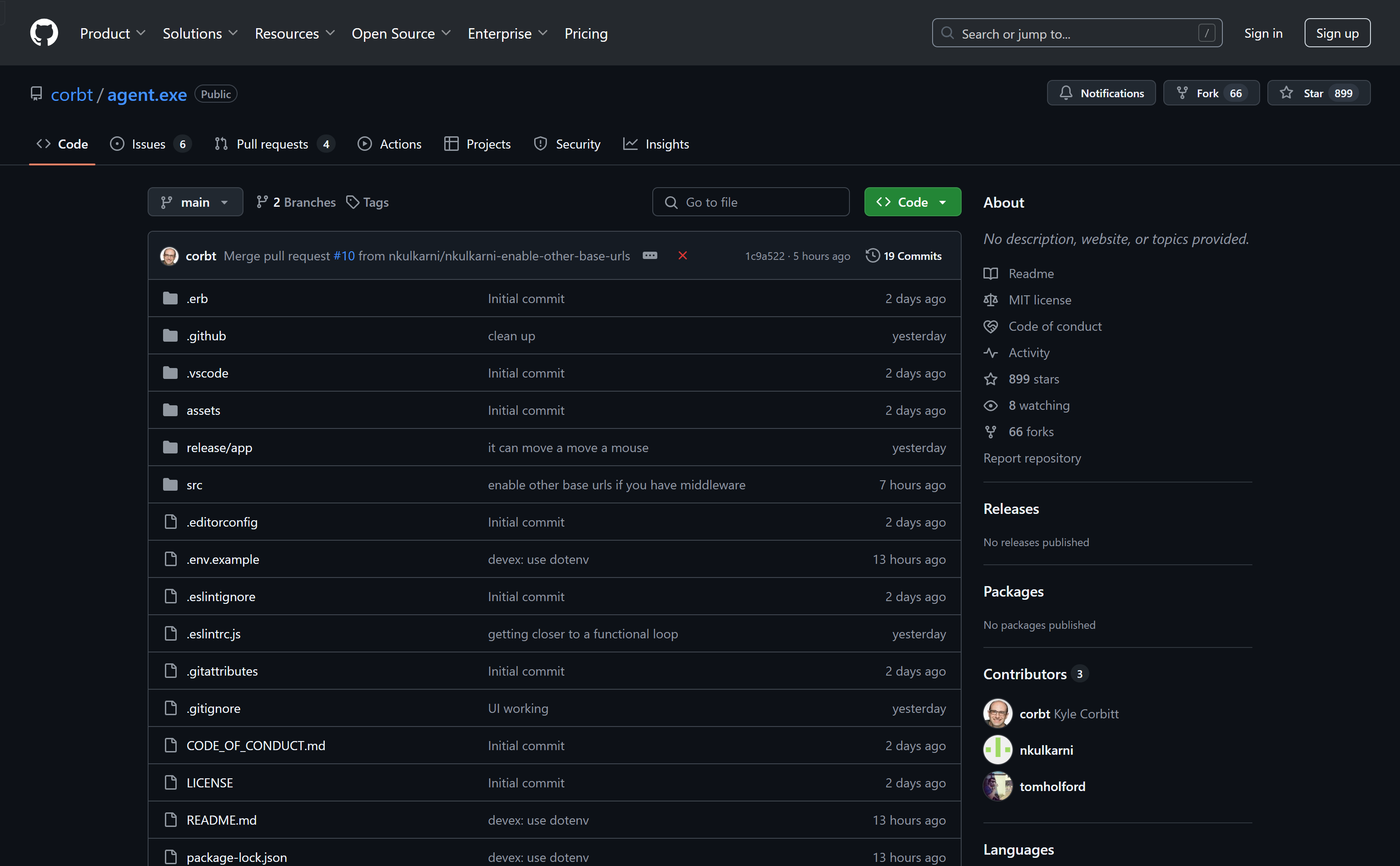This screenshot has width=1400, height=866.
Task: Open the README.md file
Action: click(x=222, y=820)
